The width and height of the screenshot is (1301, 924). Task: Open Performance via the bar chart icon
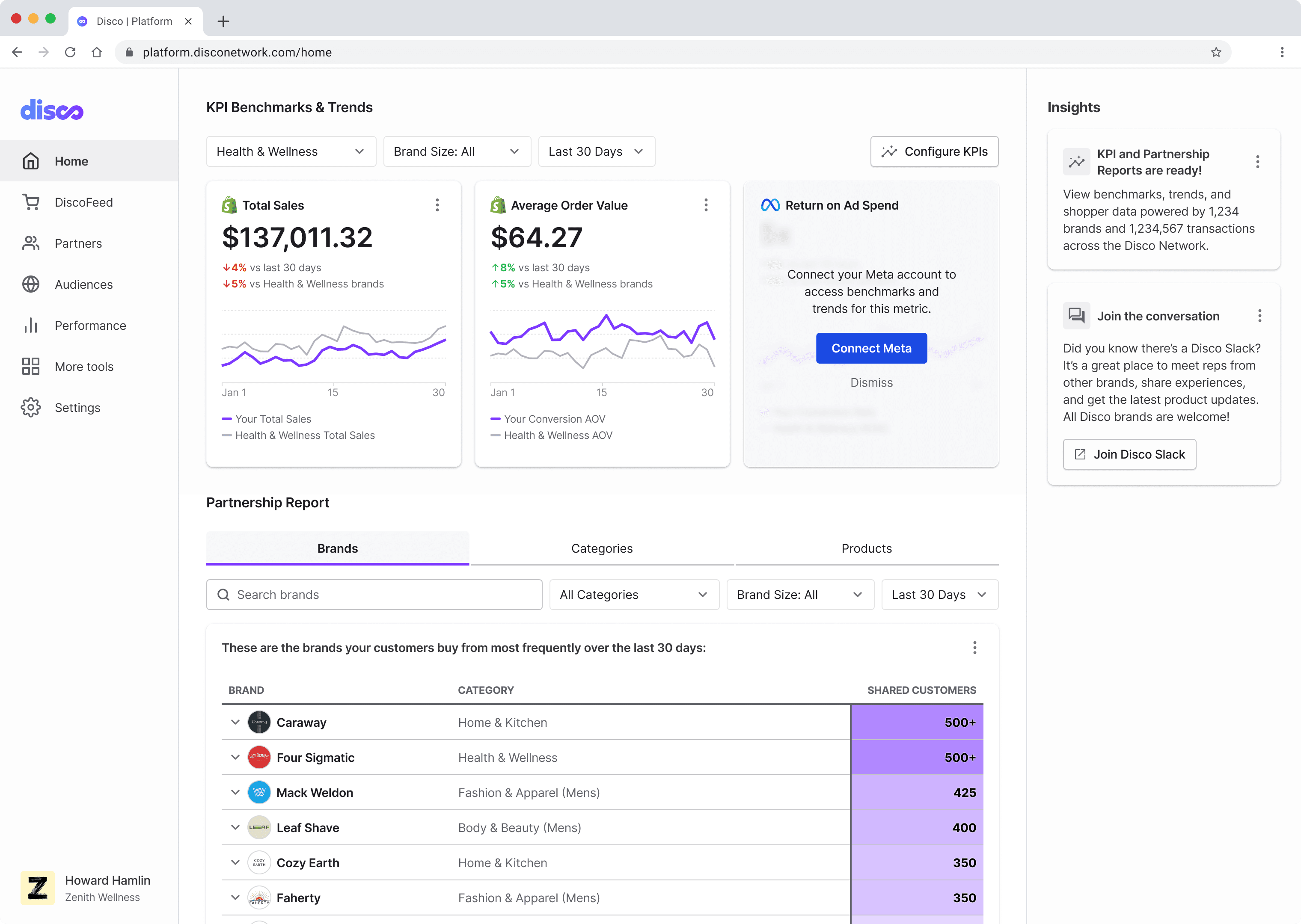(x=31, y=325)
